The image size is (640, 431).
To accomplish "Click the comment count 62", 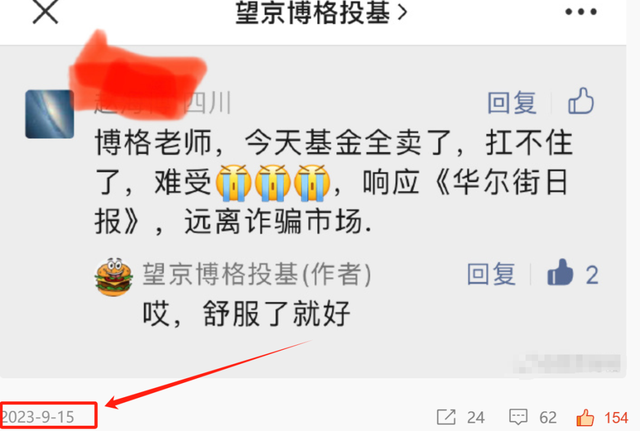I will pyautogui.click(x=548, y=418).
